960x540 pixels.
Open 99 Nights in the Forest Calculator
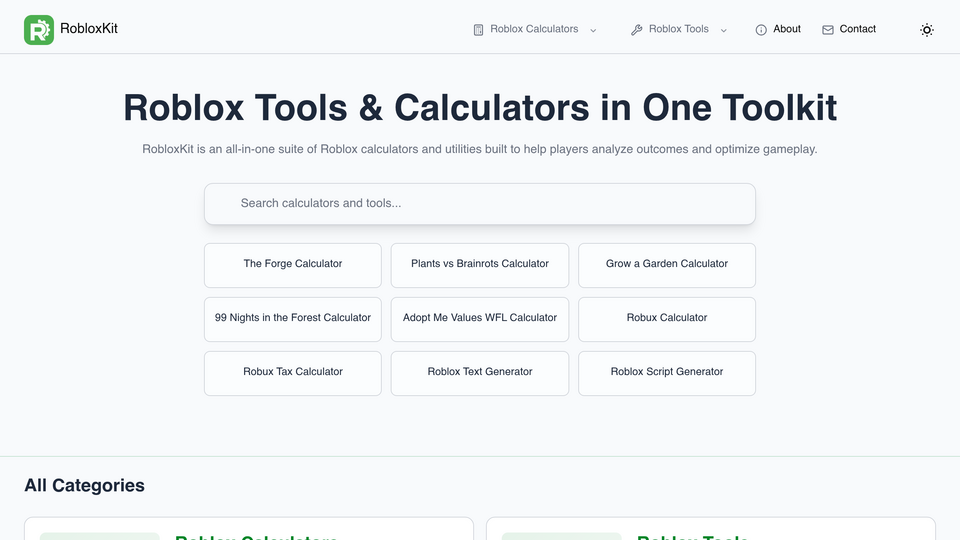click(x=293, y=319)
